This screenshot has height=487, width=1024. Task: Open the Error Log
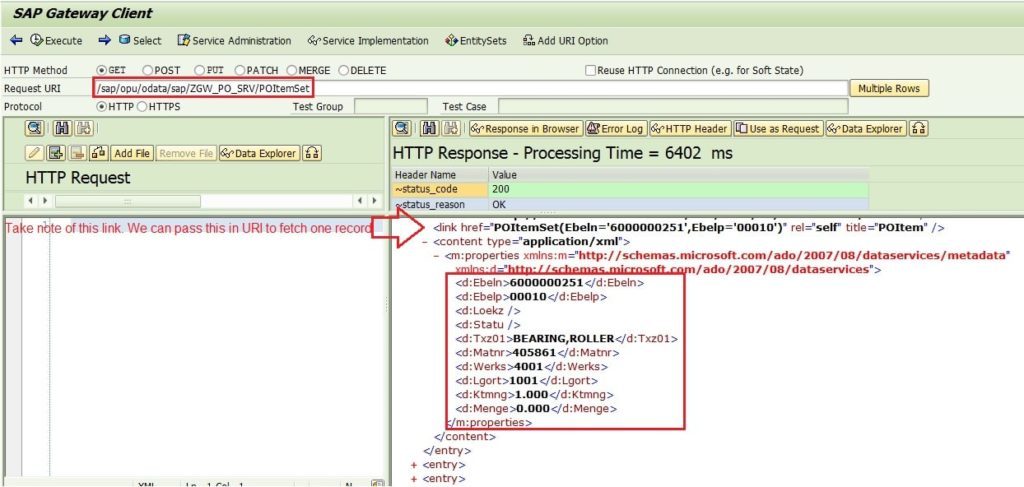click(x=615, y=129)
